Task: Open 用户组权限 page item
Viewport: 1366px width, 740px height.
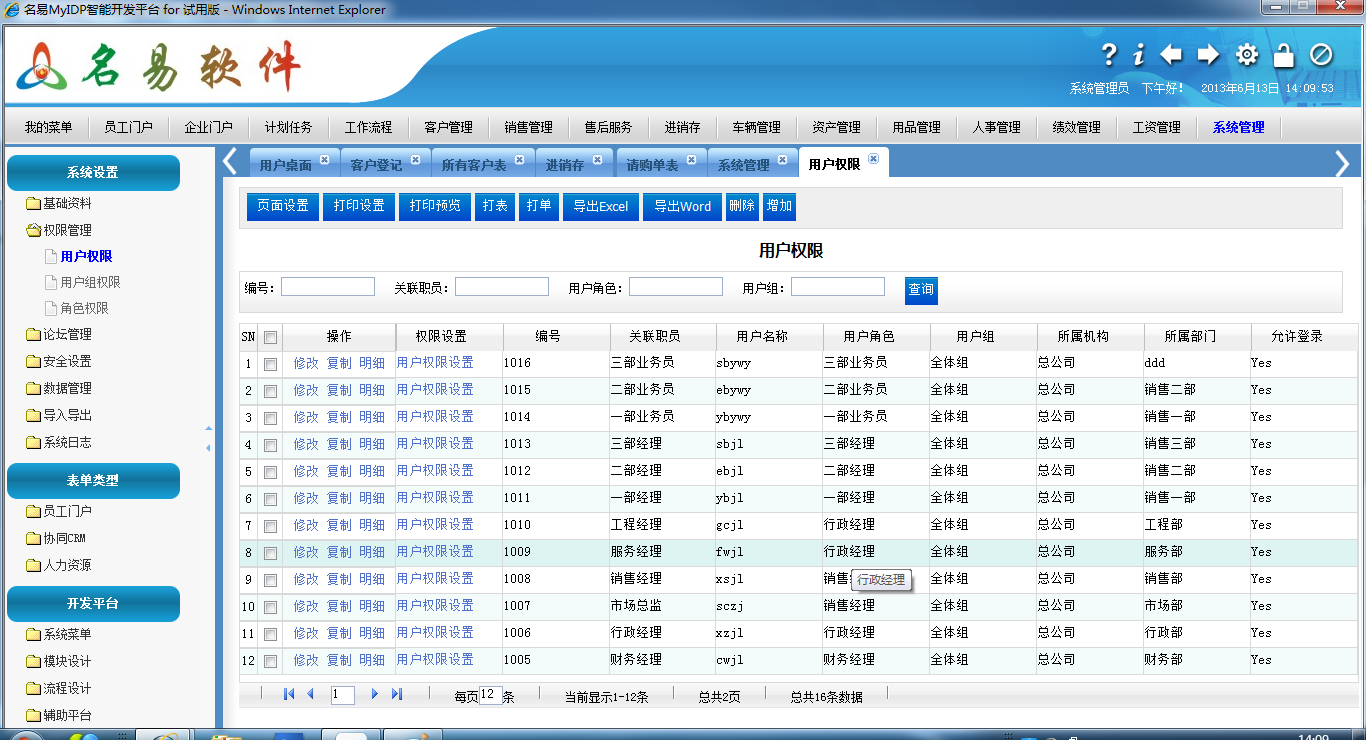Action: 83,282
